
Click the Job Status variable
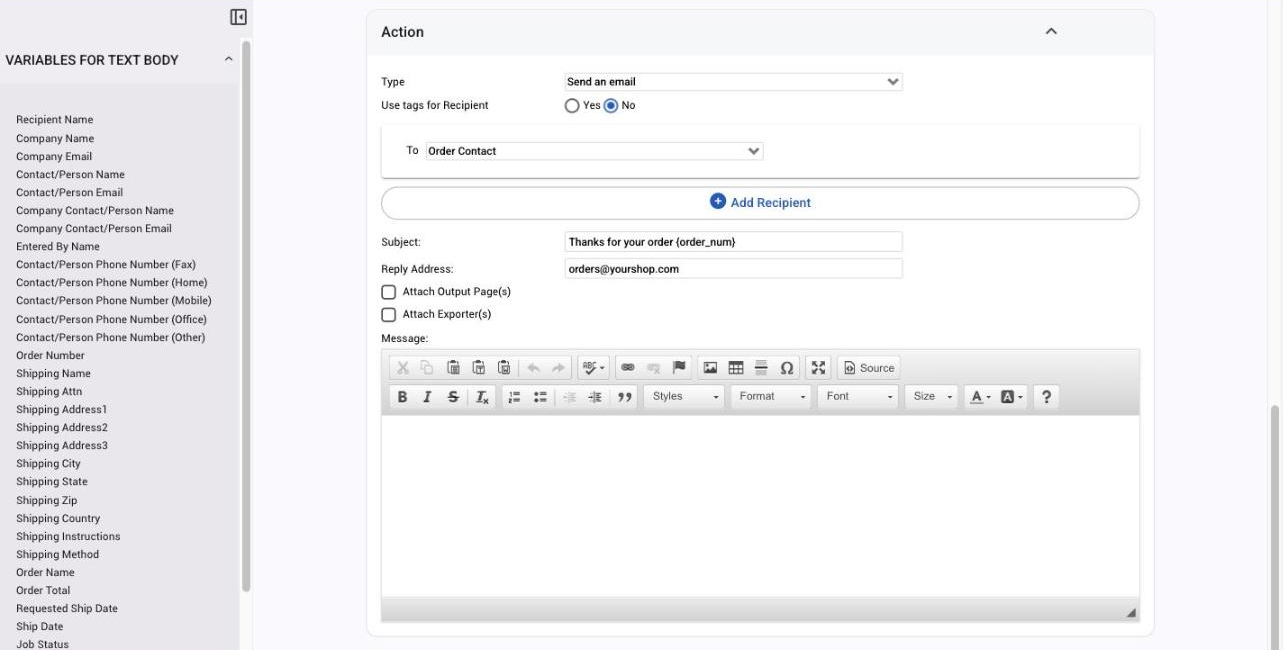42,645
